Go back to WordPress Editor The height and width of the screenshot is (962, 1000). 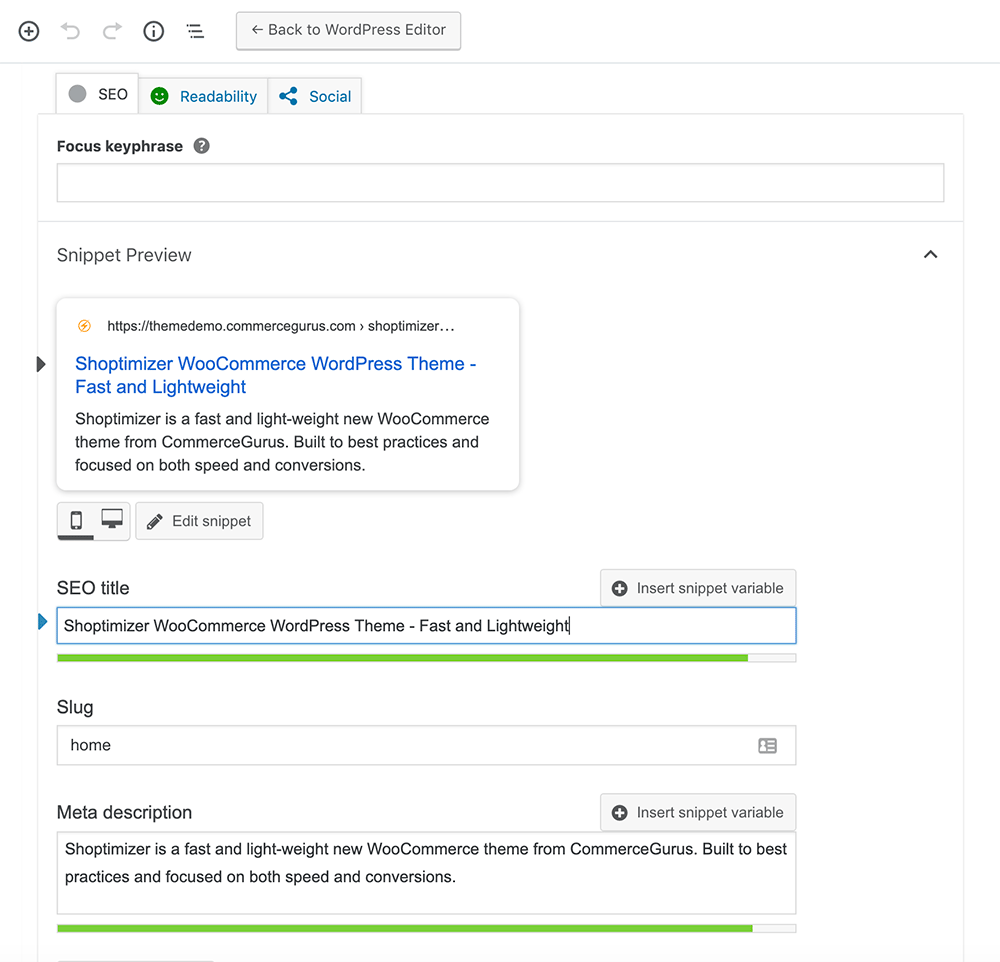point(348,30)
